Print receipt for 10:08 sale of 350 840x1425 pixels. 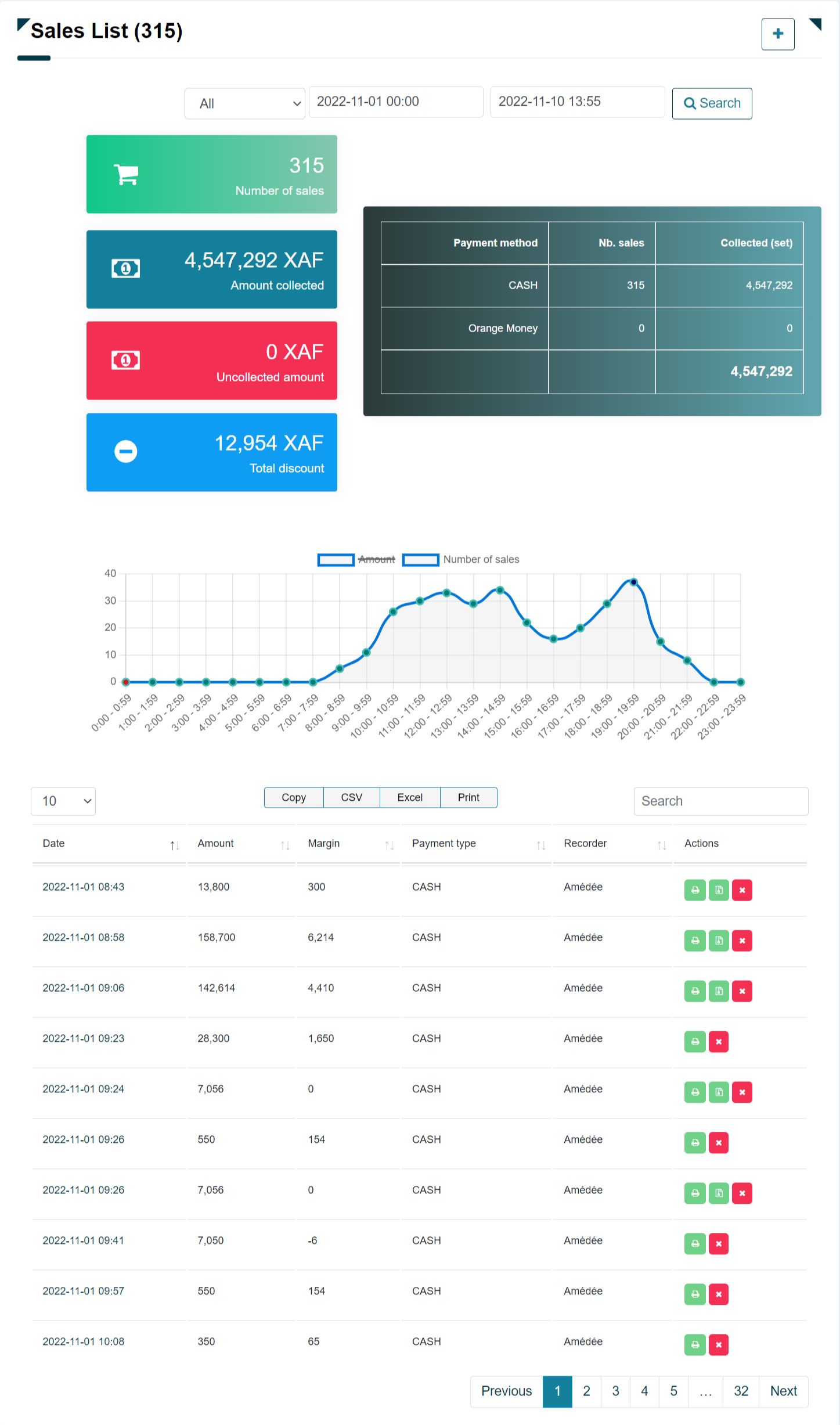click(x=695, y=1344)
